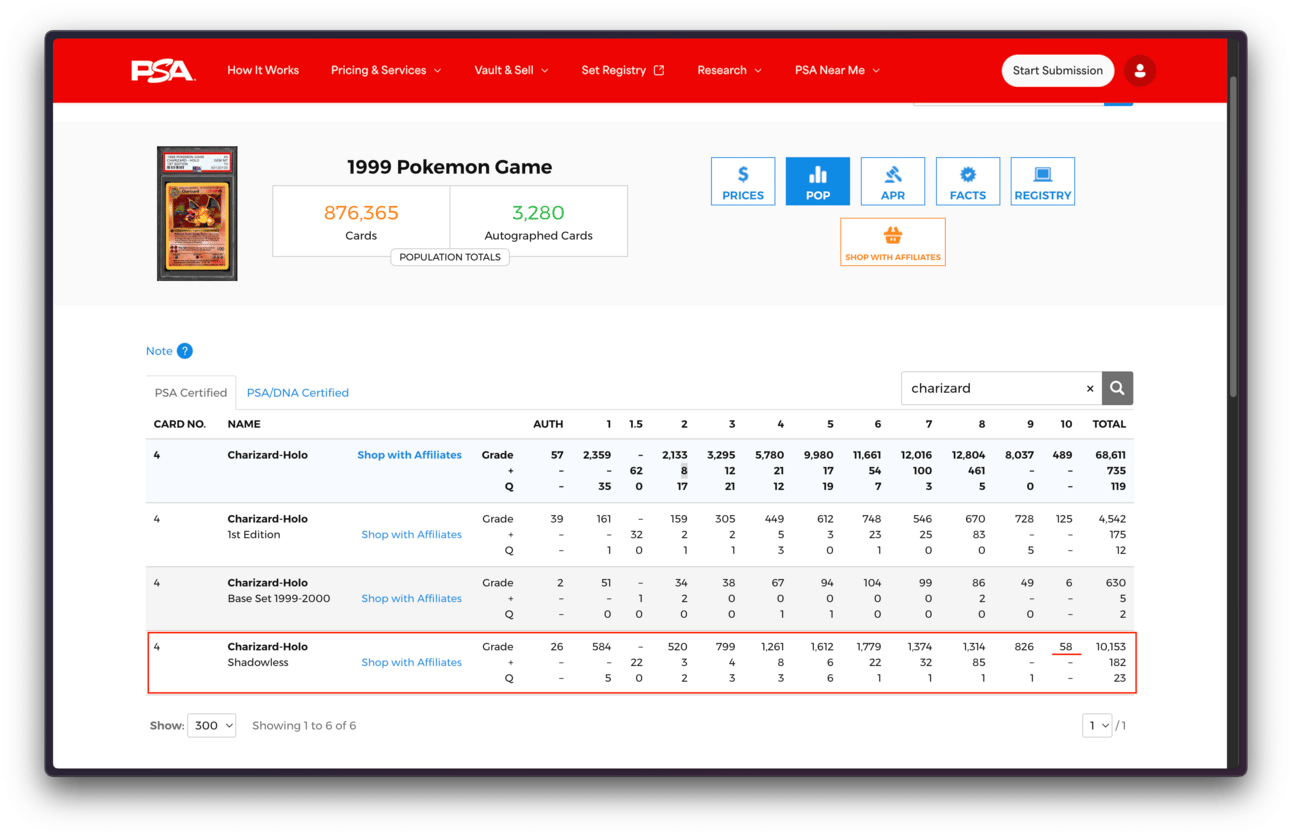Click the CARD NO. column header

click(x=180, y=424)
